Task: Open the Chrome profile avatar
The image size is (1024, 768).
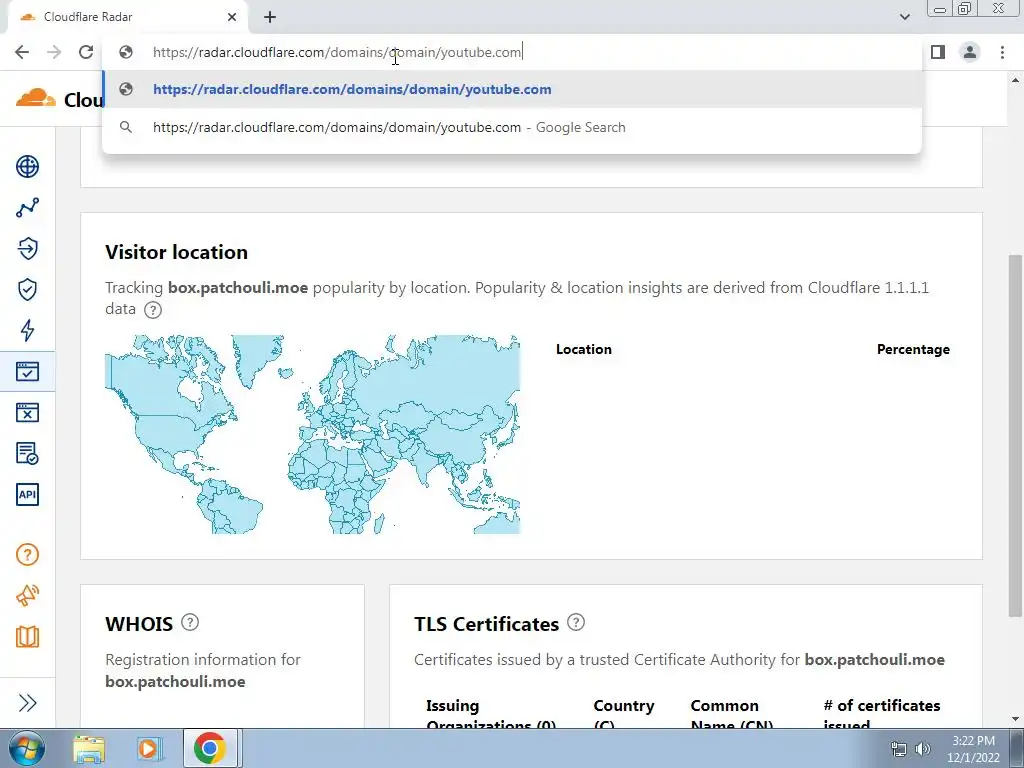Action: [970, 52]
